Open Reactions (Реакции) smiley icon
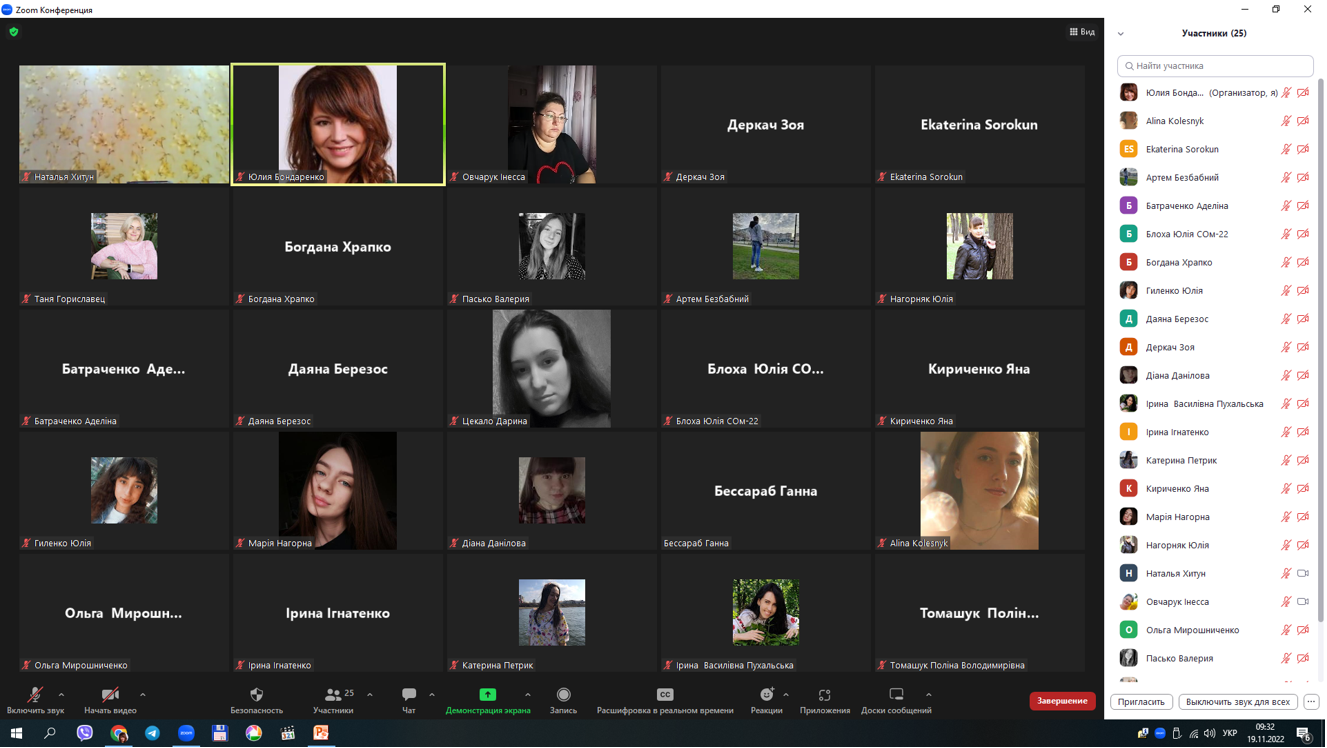This screenshot has width=1327, height=748. (x=766, y=695)
